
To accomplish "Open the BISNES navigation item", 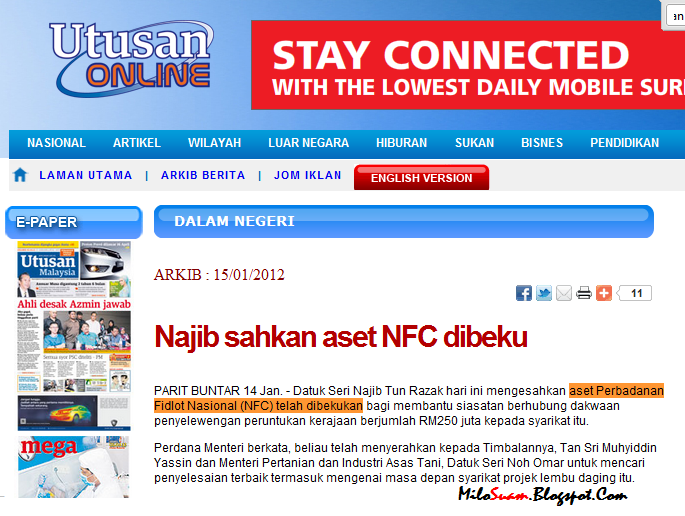I will tap(542, 143).
